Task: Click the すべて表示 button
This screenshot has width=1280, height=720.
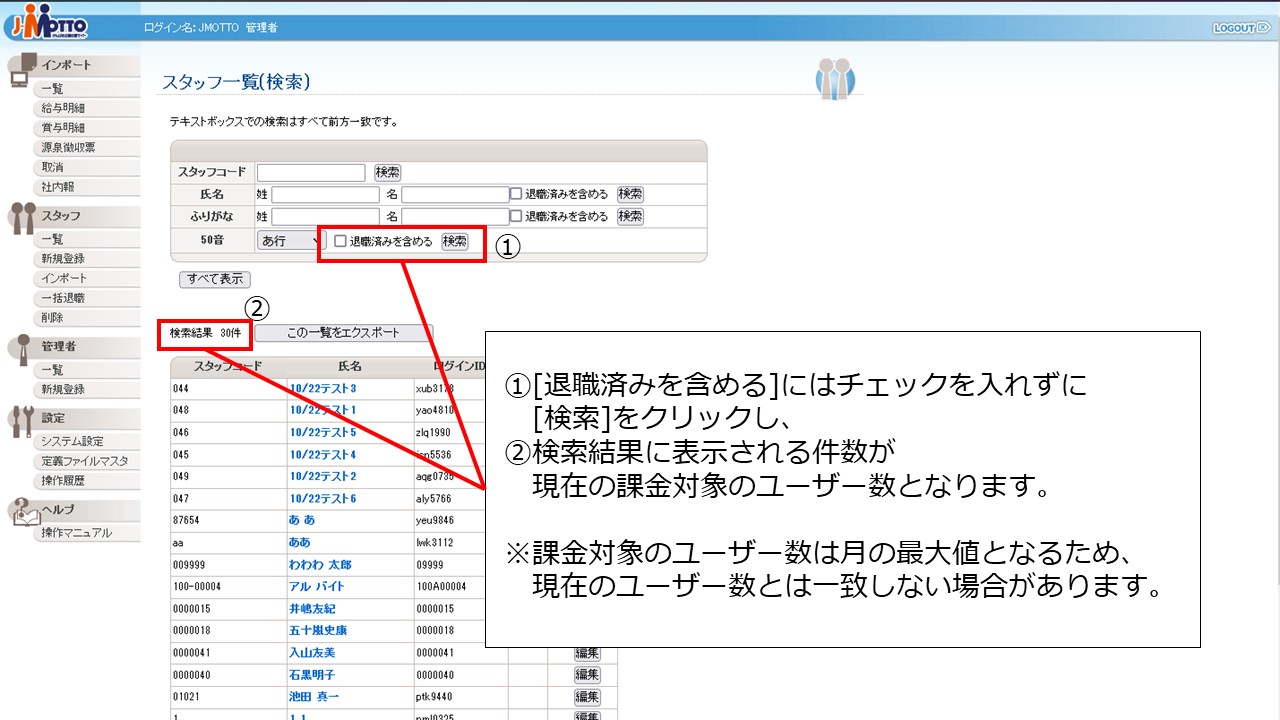Action: click(215, 279)
